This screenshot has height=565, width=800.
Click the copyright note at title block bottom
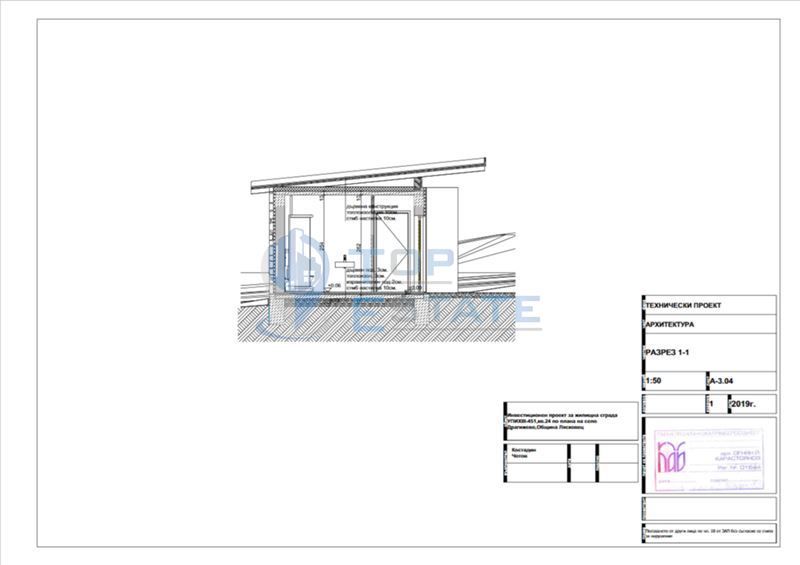[x=709, y=533]
